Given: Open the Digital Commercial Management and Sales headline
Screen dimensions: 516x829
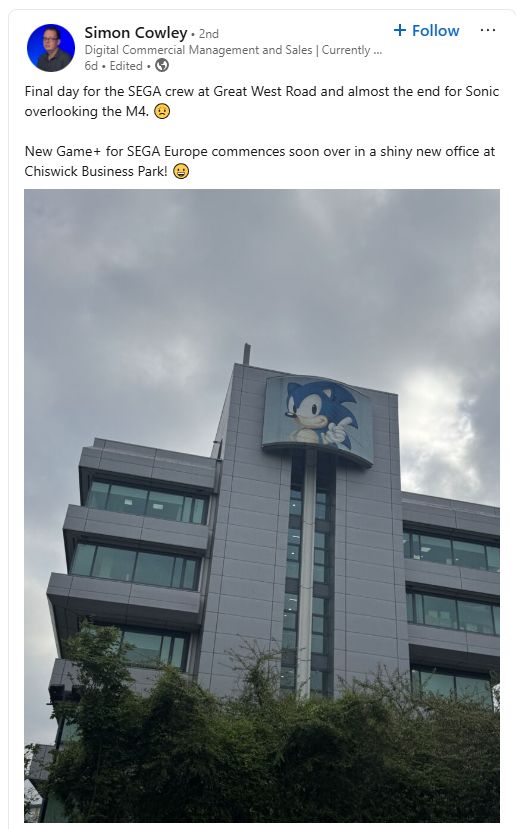Looking at the screenshot, I should pos(233,50).
